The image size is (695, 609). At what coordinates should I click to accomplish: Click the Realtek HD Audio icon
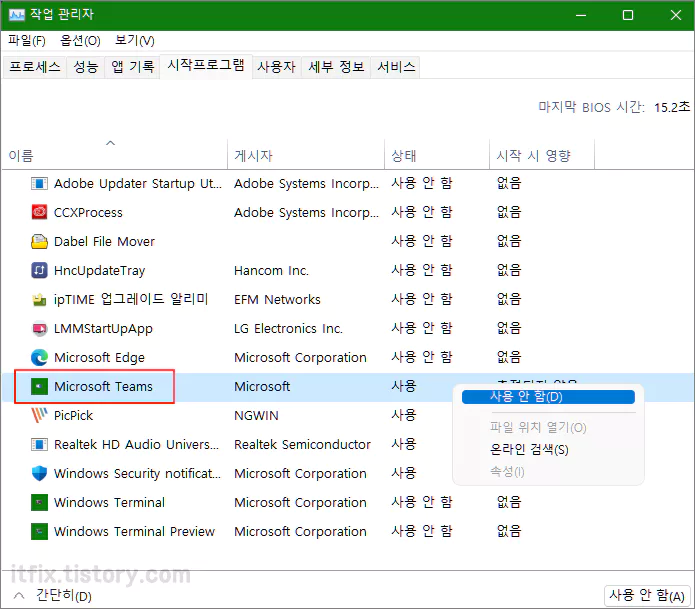[x=39, y=444]
